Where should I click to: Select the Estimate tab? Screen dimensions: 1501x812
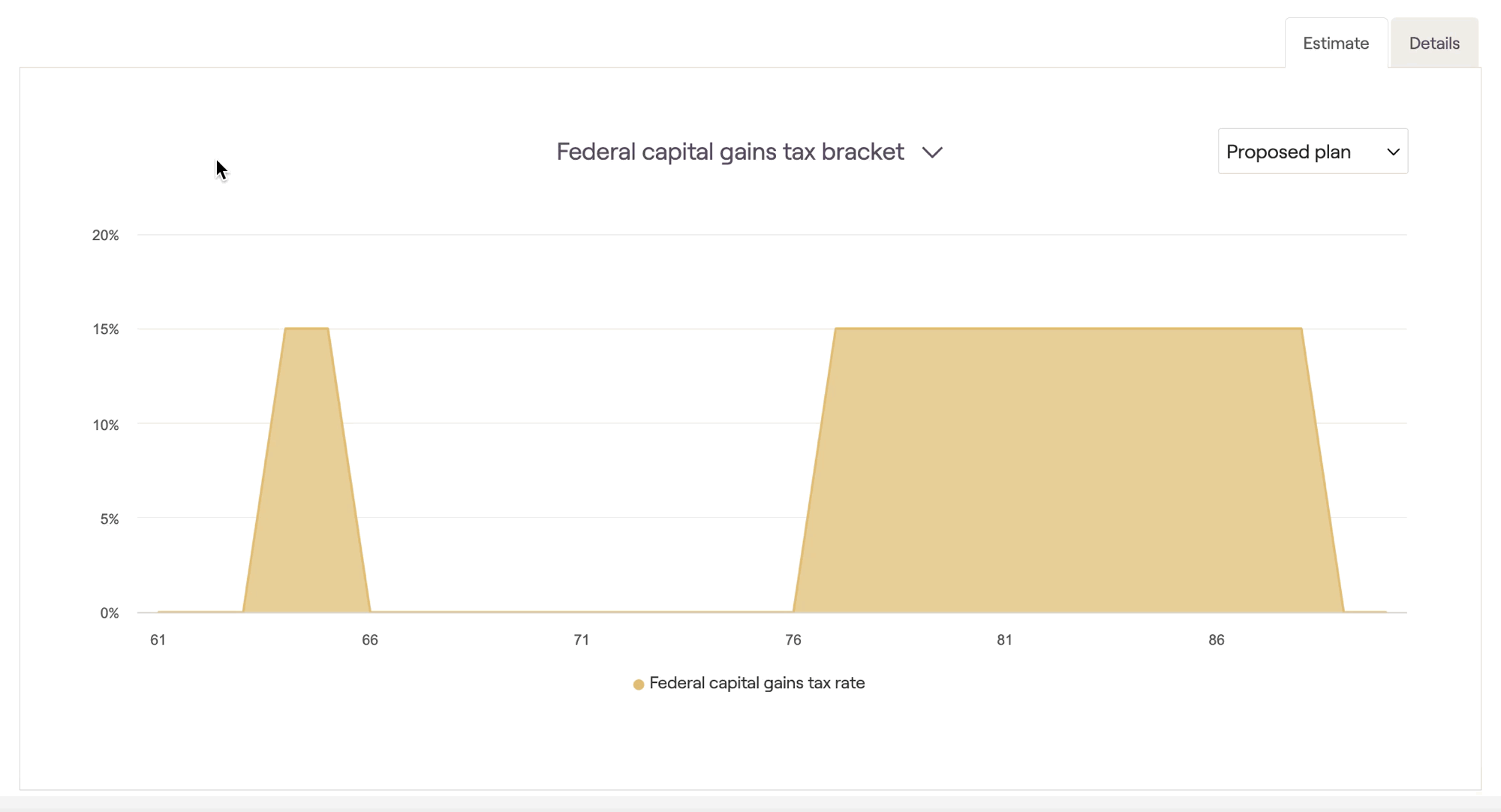(1336, 44)
